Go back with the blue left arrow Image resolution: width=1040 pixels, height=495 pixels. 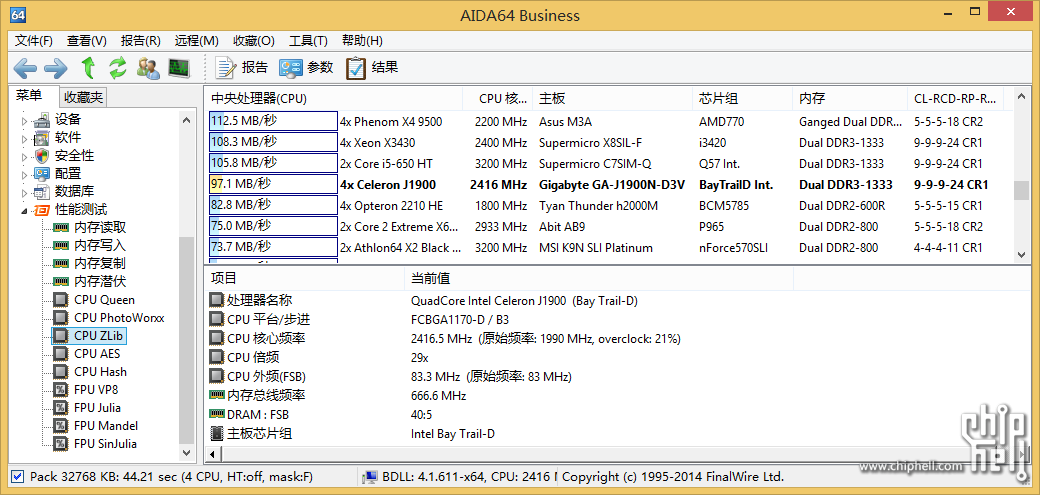pyautogui.click(x=25, y=67)
